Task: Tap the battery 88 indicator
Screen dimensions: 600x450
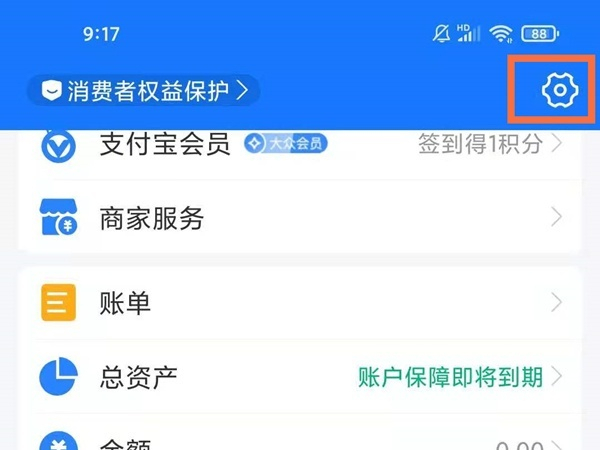Action: click(x=540, y=34)
